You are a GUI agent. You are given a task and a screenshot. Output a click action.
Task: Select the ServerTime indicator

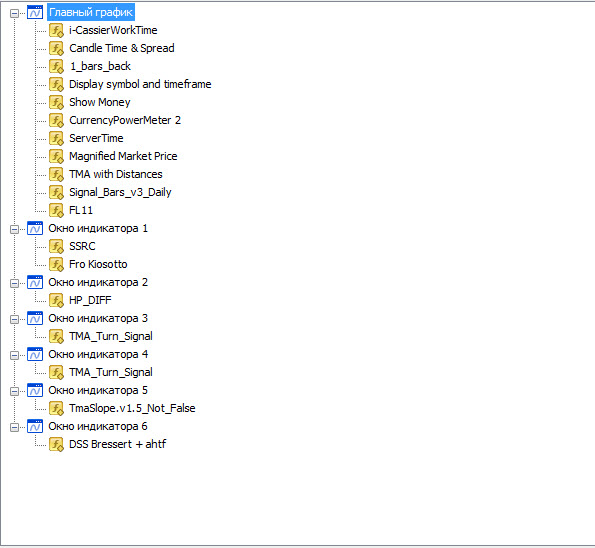pos(96,138)
